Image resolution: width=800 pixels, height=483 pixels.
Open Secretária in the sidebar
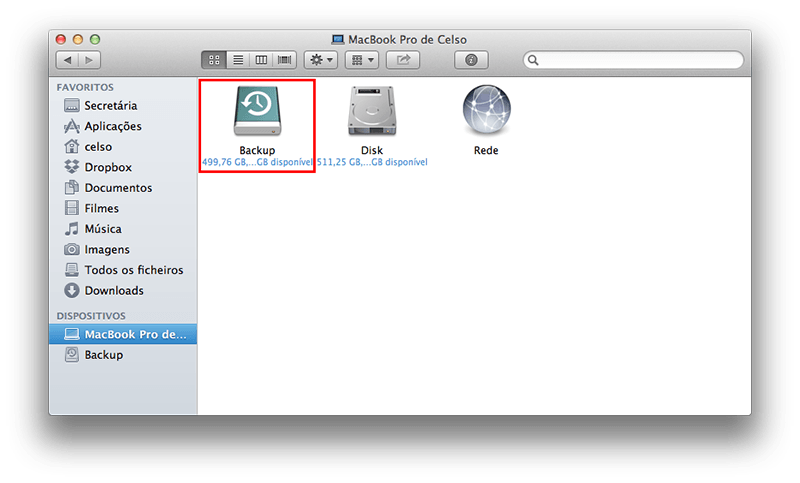tap(123, 106)
